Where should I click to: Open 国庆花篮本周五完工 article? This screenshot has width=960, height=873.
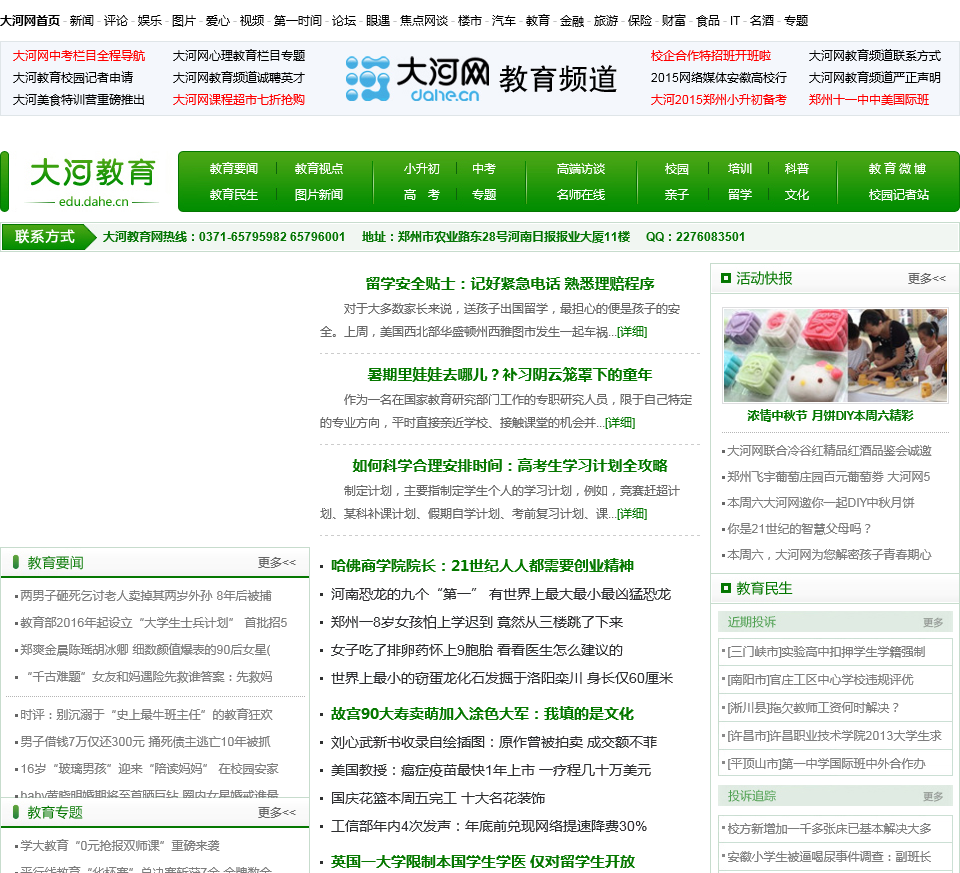[x=438, y=798]
